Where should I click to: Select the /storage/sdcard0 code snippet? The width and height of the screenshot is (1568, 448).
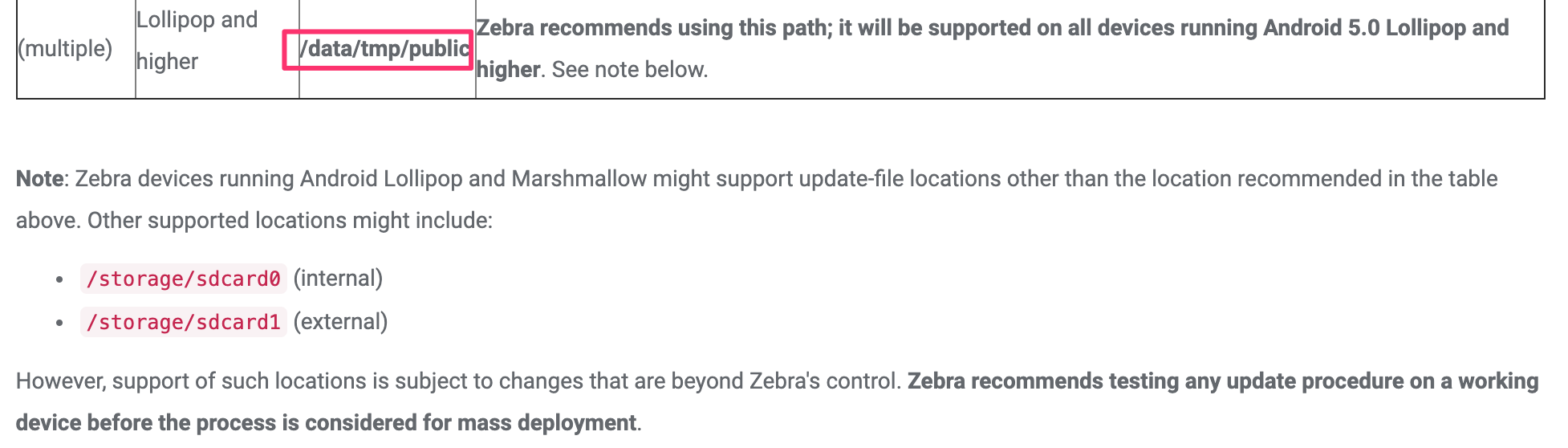tap(184, 279)
